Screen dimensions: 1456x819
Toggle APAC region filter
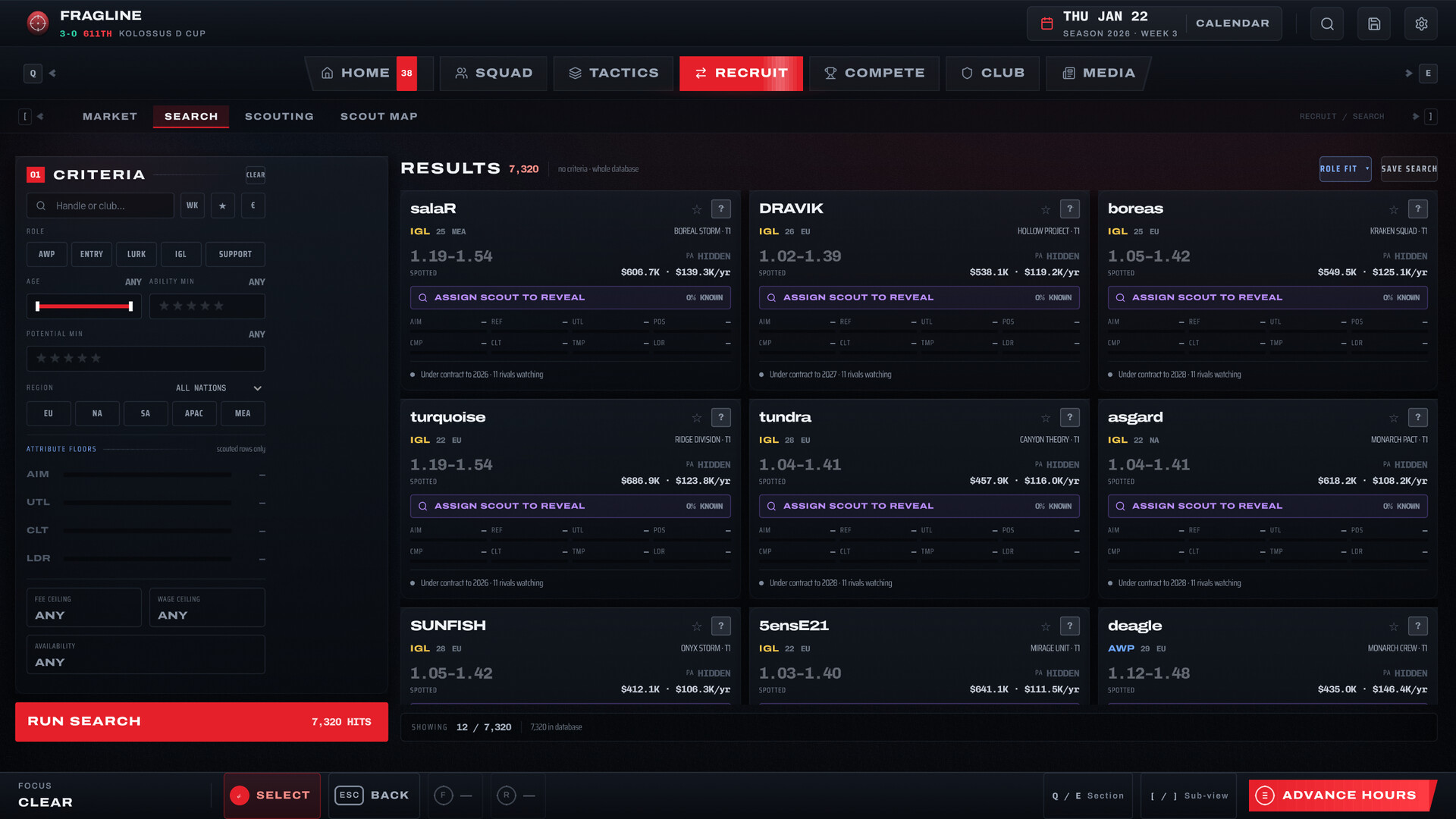(x=194, y=413)
